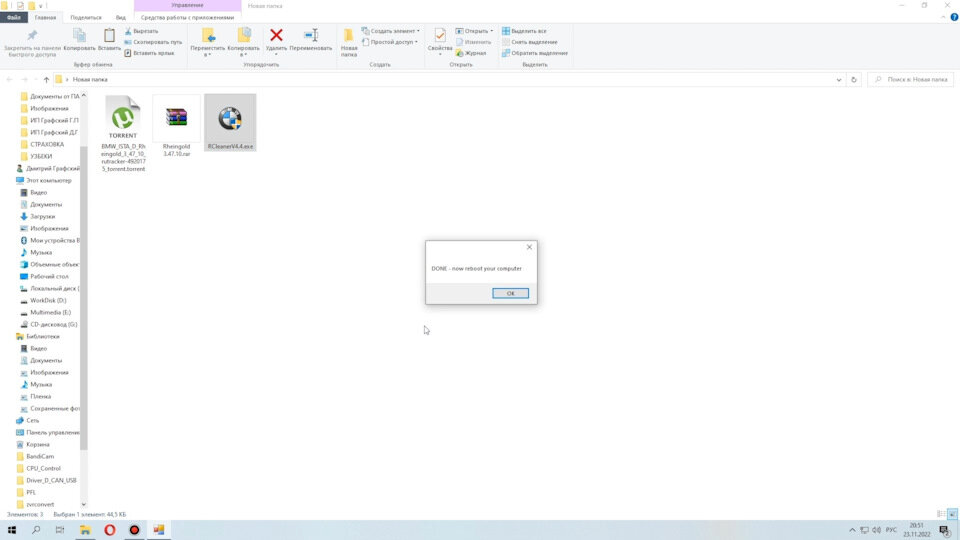Confirm the reboot dialog with OK

[510, 293]
